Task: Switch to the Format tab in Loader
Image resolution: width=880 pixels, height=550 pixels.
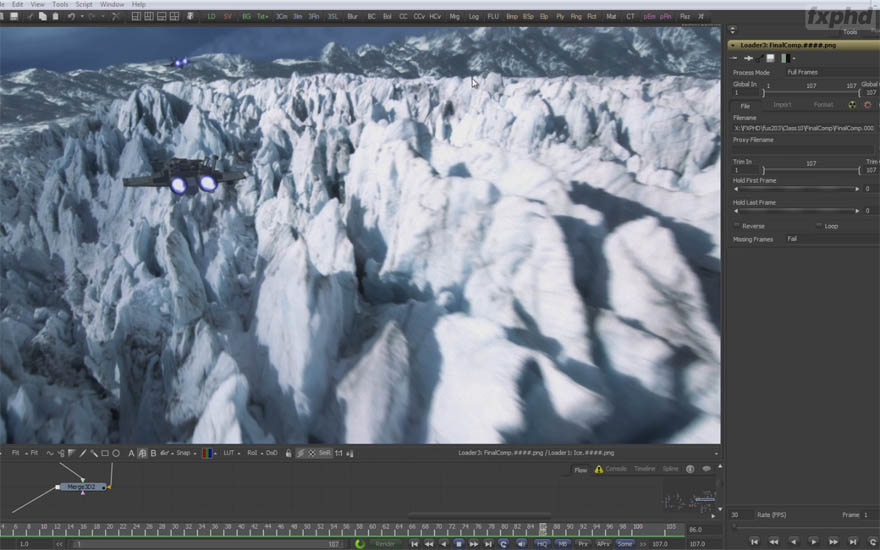Action: tap(823, 105)
